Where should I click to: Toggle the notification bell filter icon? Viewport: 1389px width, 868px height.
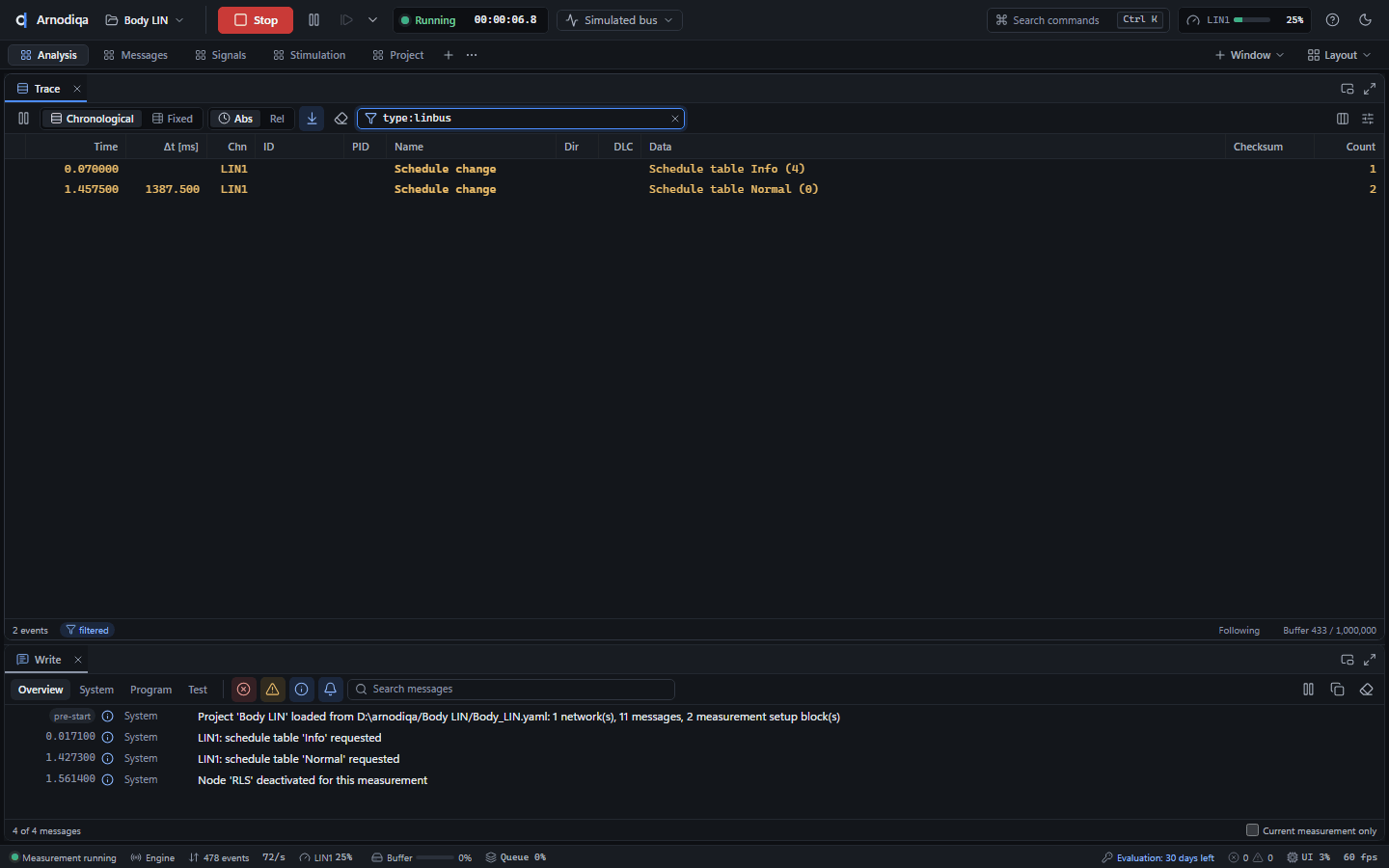330,690
